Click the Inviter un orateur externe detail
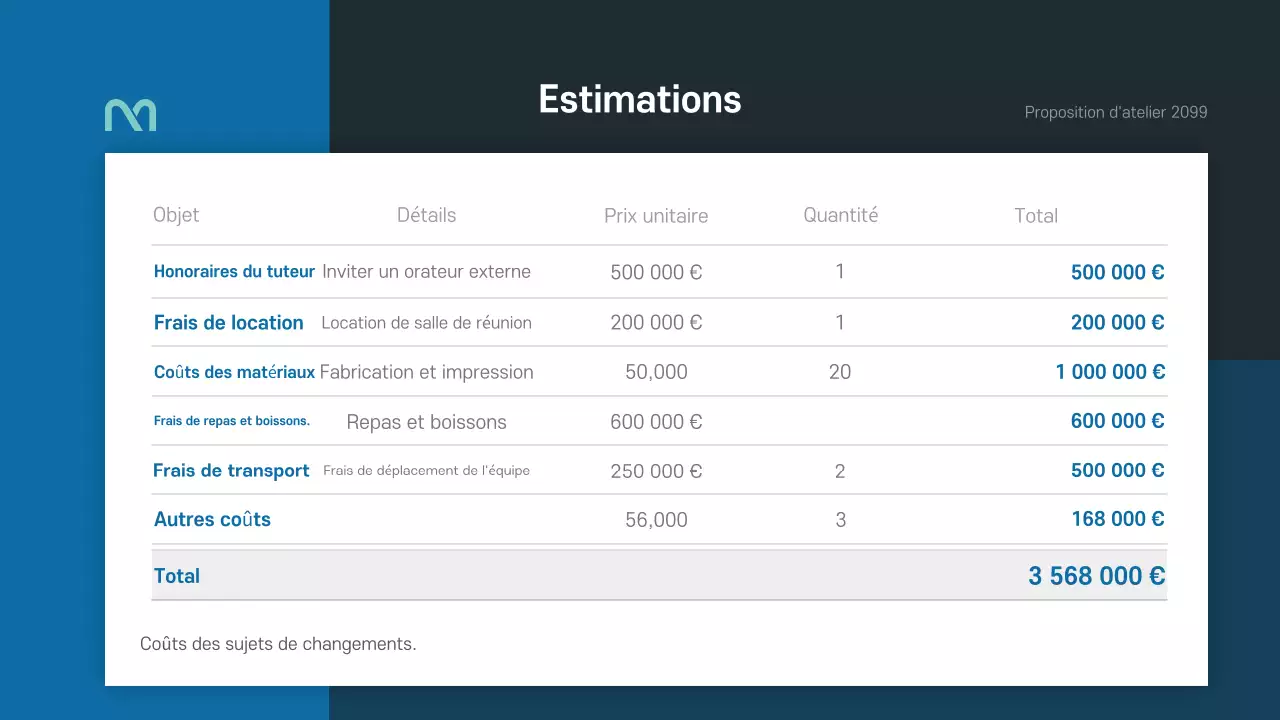Screen dimensions: 1280x720 click(426, 271)
